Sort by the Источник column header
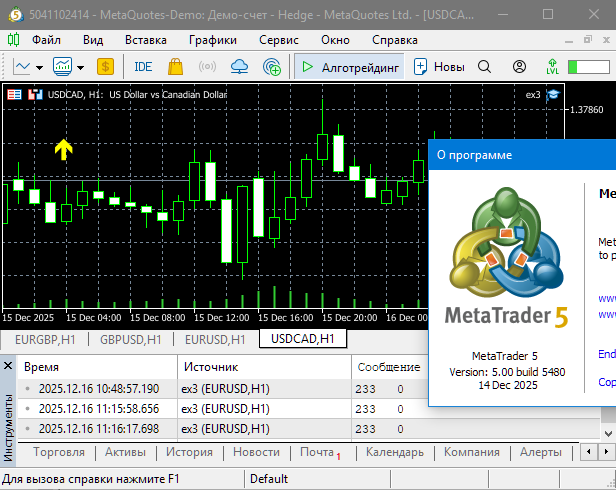Image resolution: width=616 pixels, height=490 pixels. tap(264, 367)
